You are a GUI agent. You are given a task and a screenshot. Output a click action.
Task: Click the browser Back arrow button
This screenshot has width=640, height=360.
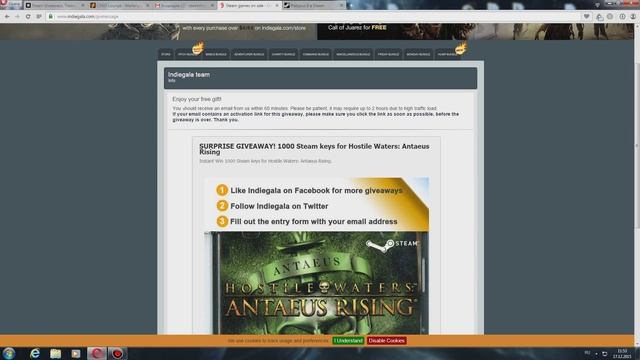click(7, 16)
